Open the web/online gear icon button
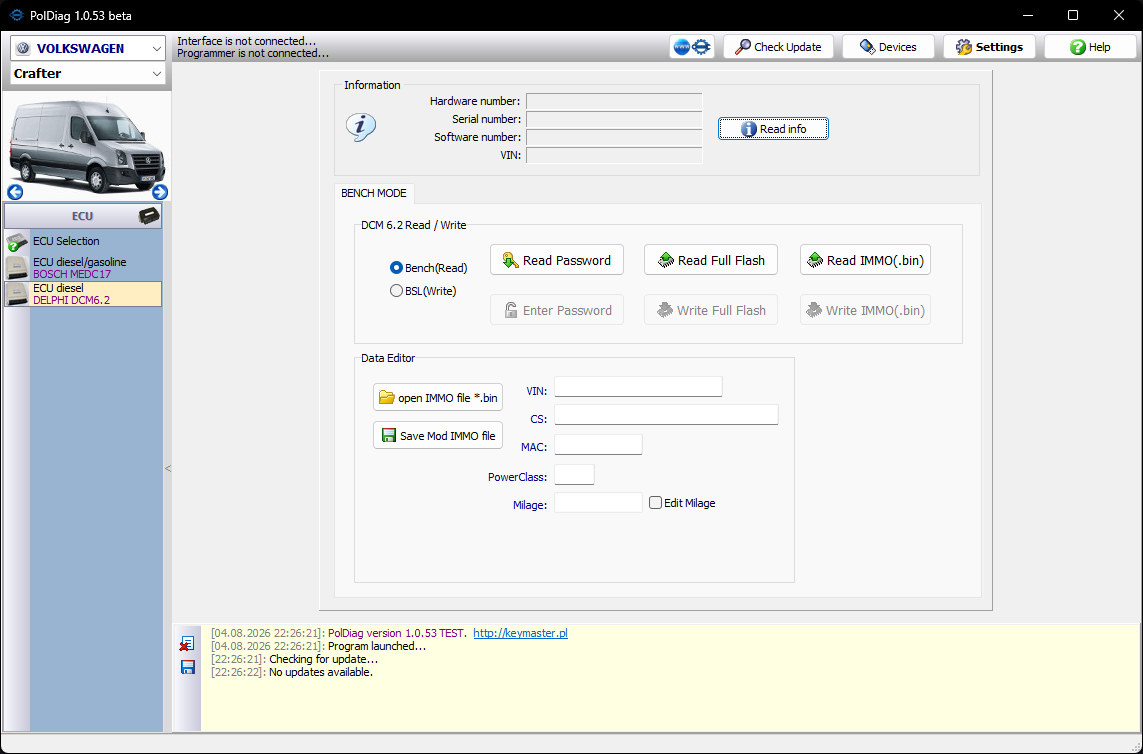This screenshot has width=1143, height=754. point(692,47)
